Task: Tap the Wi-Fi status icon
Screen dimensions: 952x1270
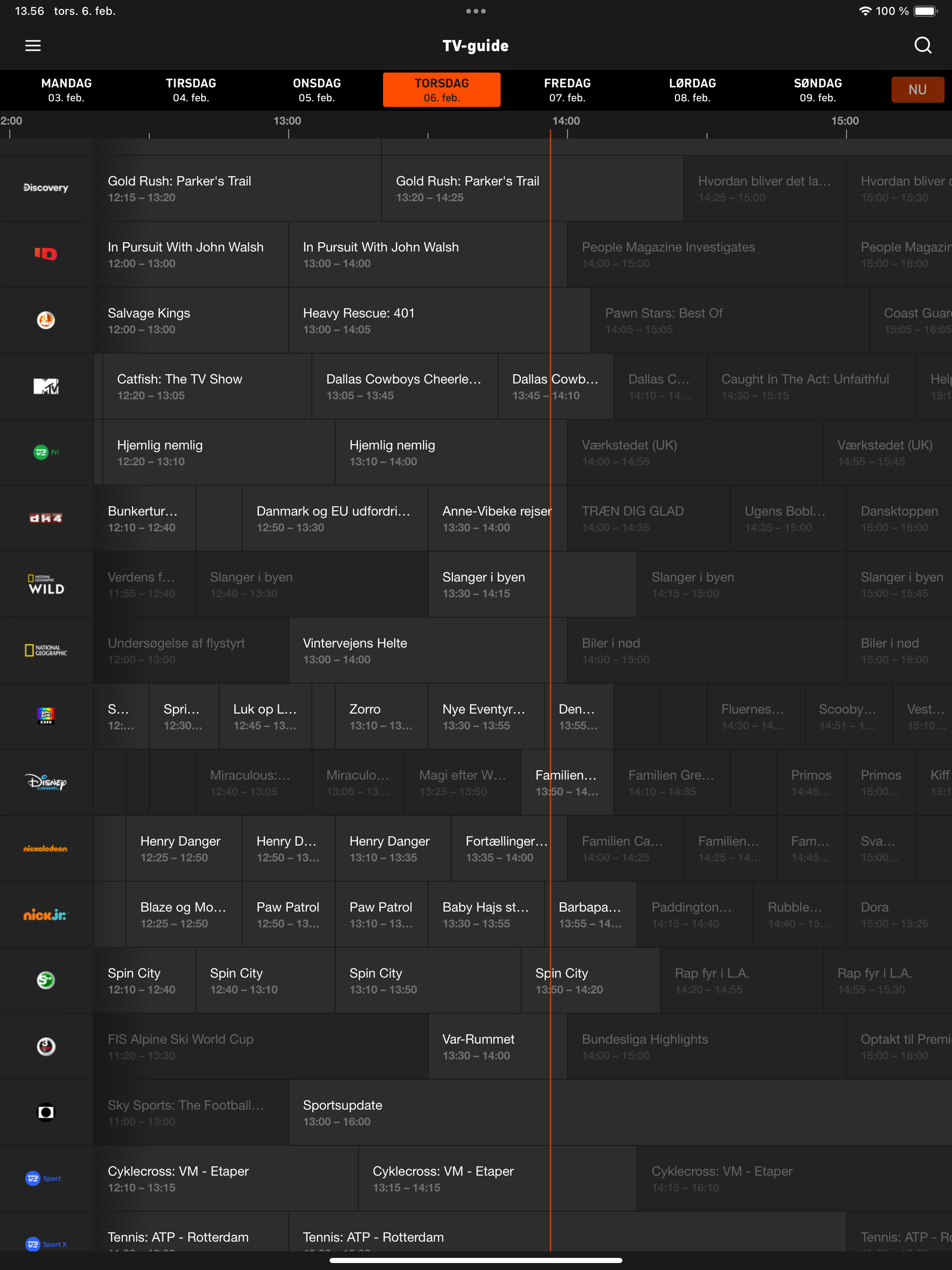Action: click(x=865, y=11)
